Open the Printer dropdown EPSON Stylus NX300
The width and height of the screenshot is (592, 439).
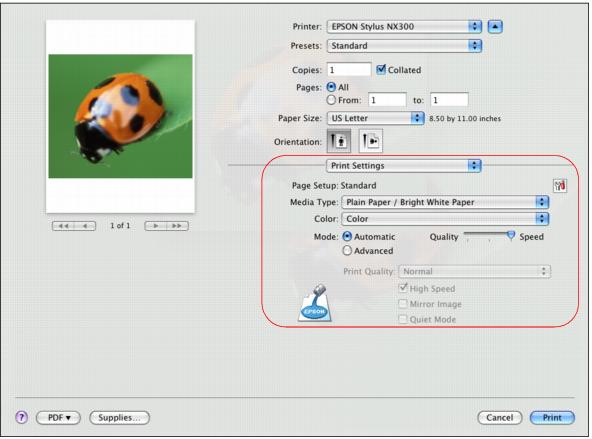coord(404,26)
